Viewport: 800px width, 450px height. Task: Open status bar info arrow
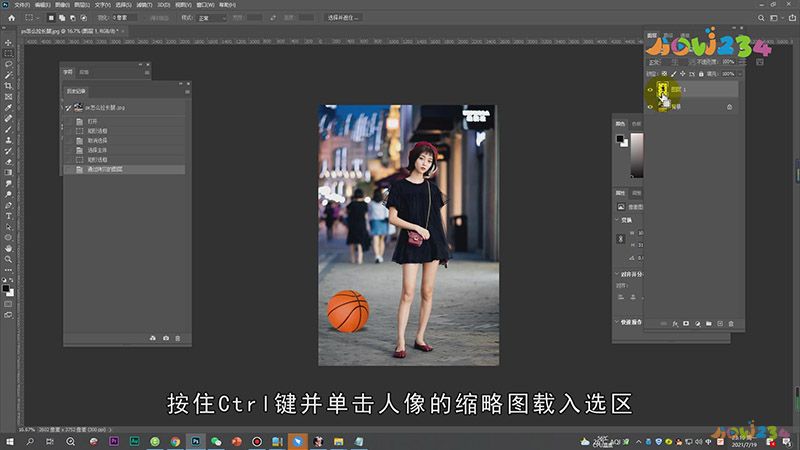point(110,430)
